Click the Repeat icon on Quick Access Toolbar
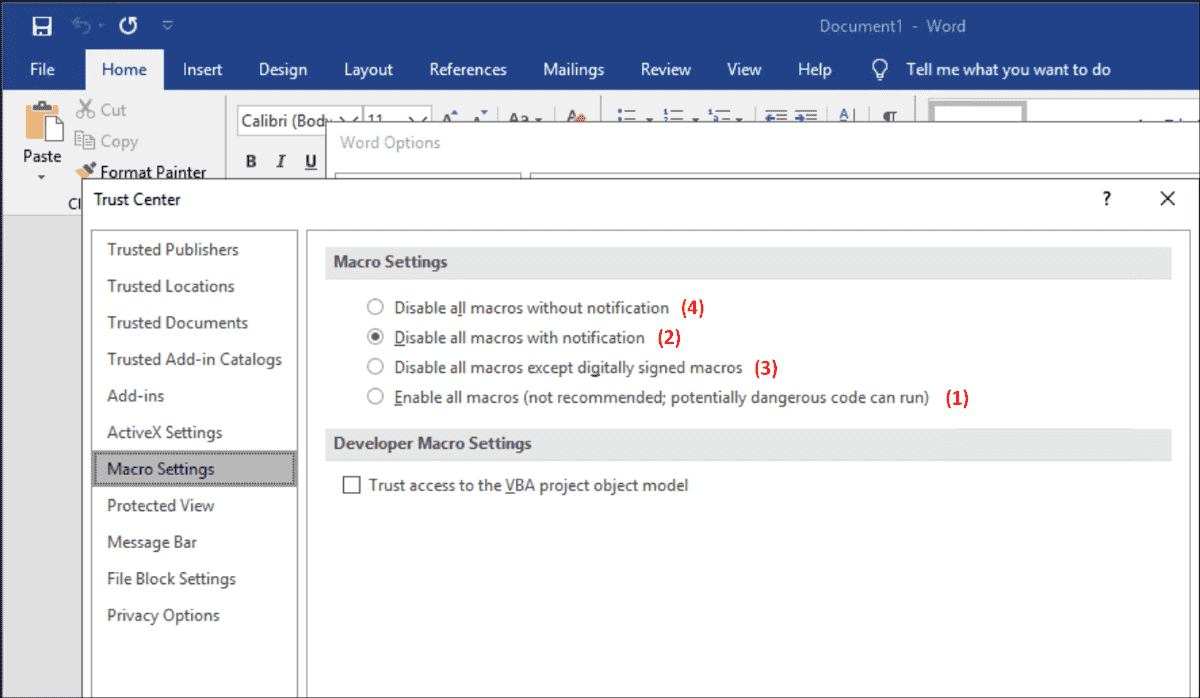 127,24
